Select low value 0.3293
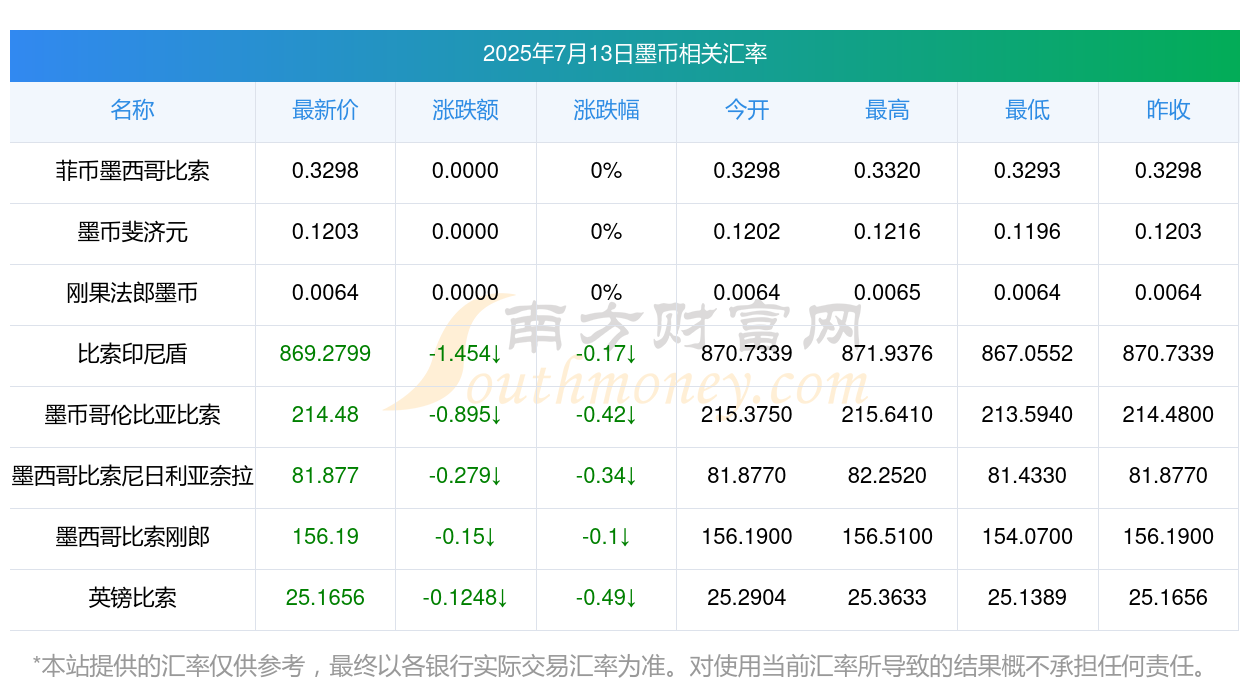 coord(1027,171)
